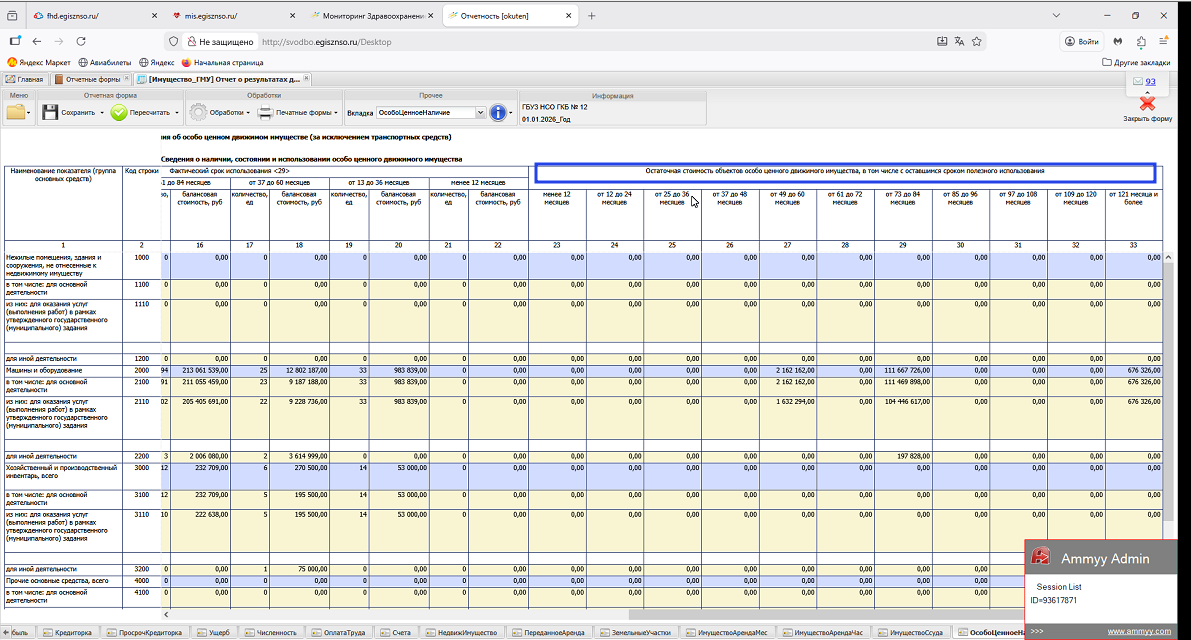
Task: Click the Обработки gear icon
Action: pyautogui.click(x=198, y=113)
